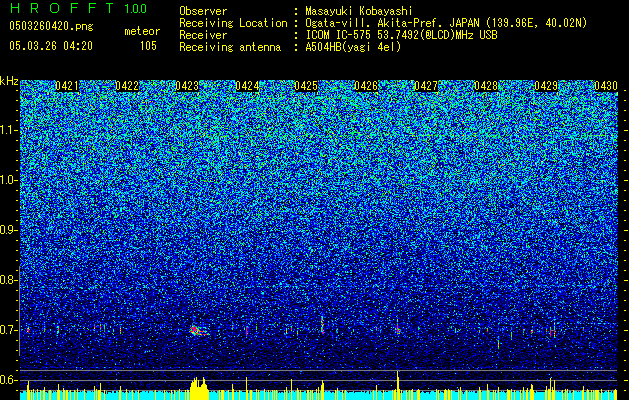
Task: Click the 1.0 kHz axis label
Action: coord(9,180)
